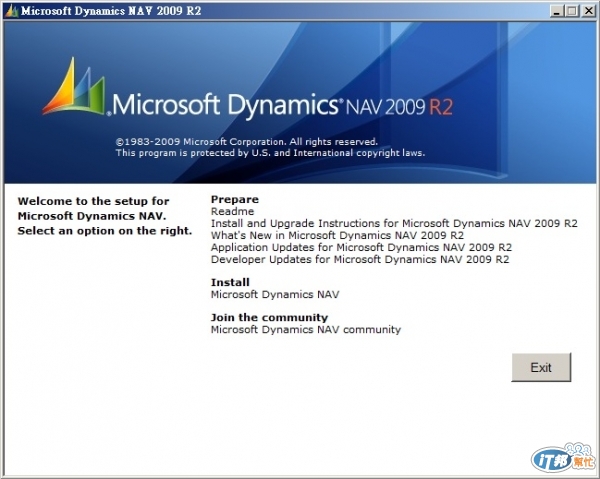Open What's New in NAV 2009 R2
The width and height of the screenshot is (600, 479).
click(x=337, y=235)
